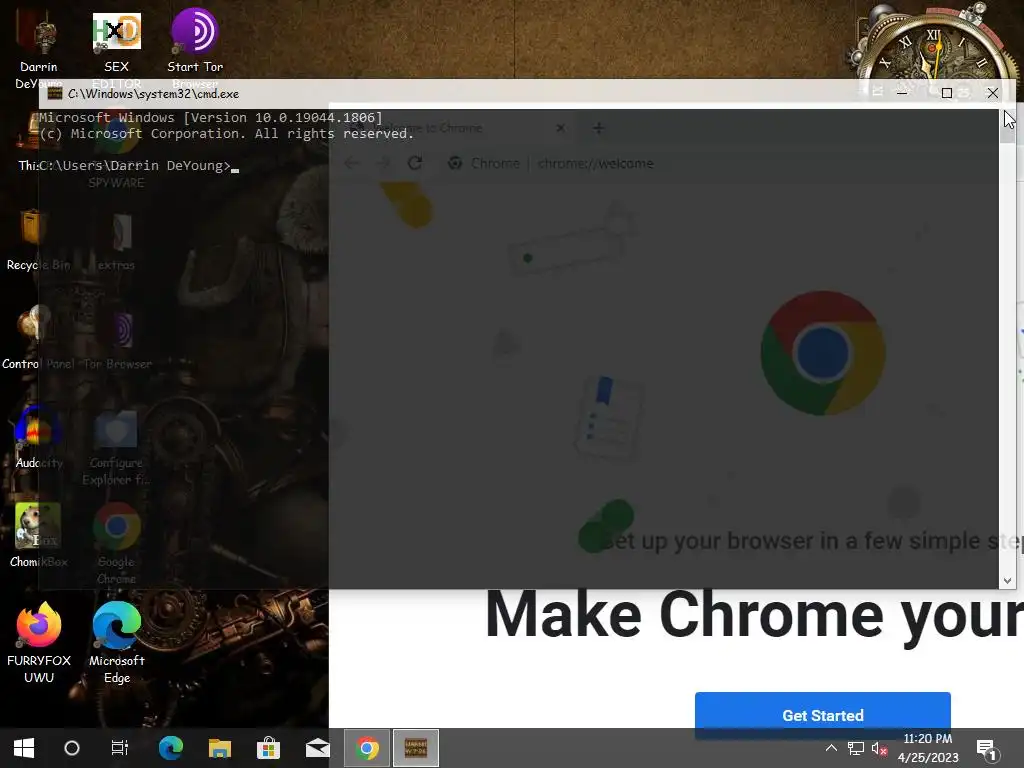The height and width of the screenshot is (768, 1024).
Task: Show hidden tray icons chevron
Action: [831, 748]
